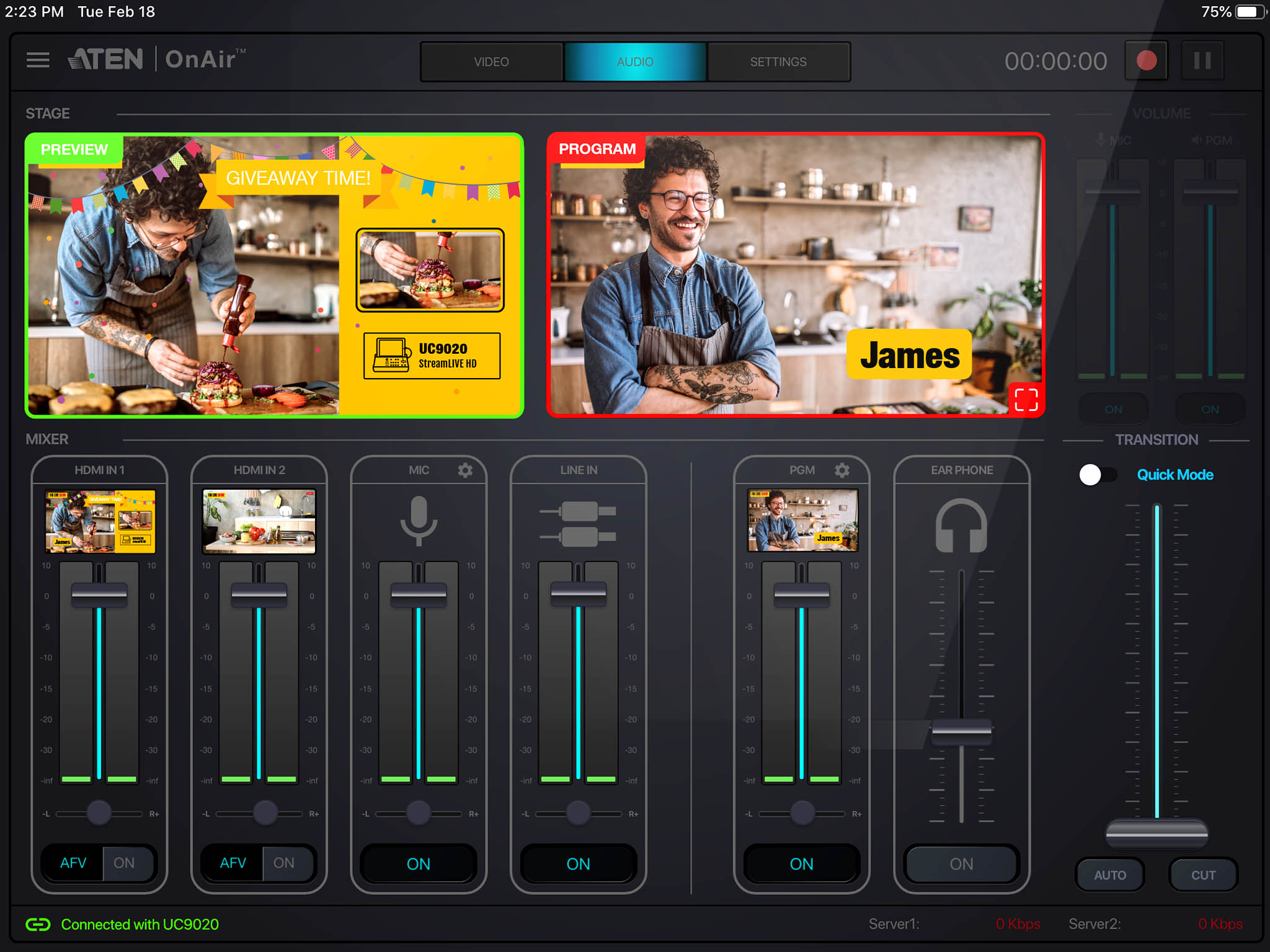Enable AFV on HDMI IN 1
Screen dimensions: 1270x952
tap(73, 863)
